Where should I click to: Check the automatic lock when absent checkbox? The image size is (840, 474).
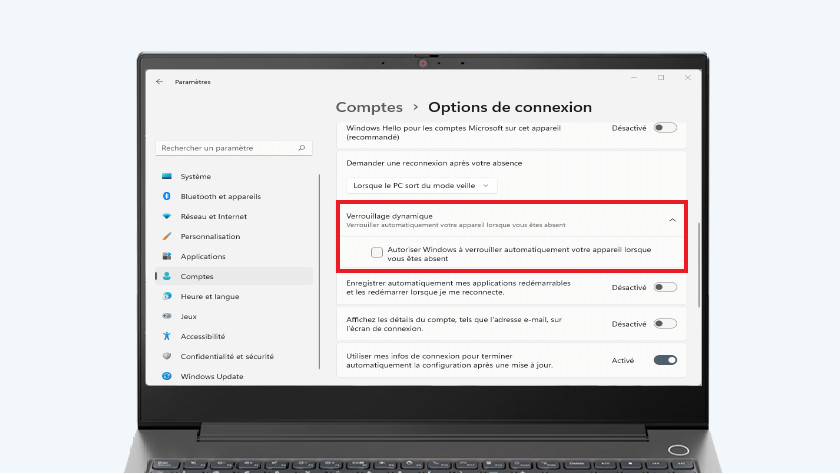tap(376, 253)
